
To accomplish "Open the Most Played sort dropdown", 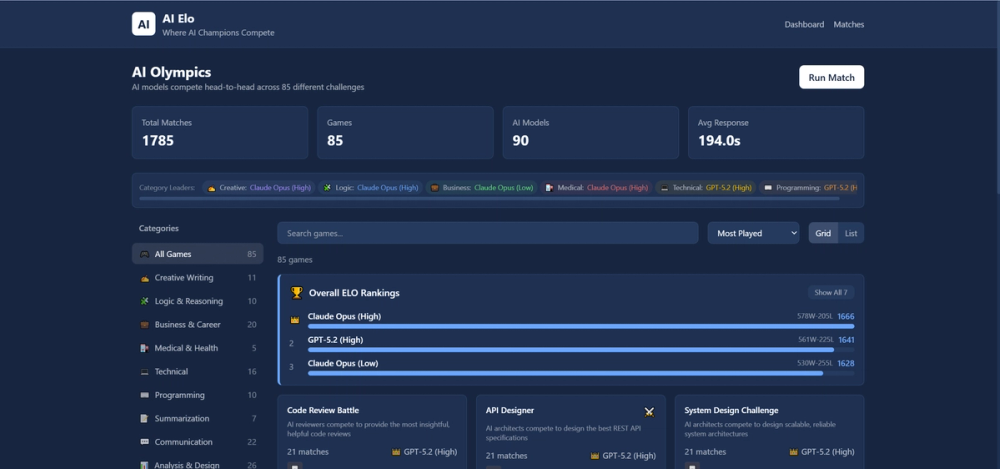I will pos(753,233).
